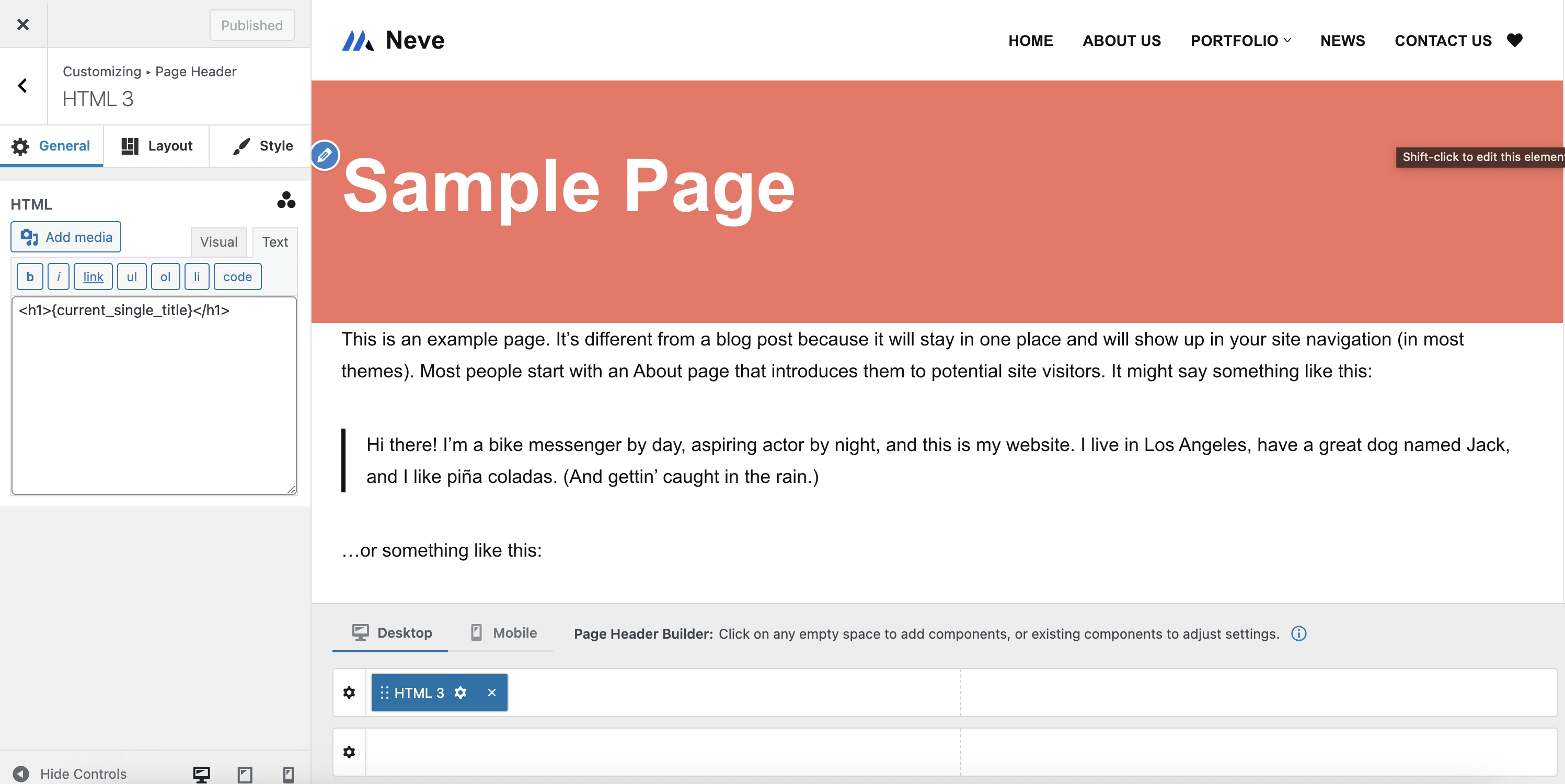This screenshot has width=1565, height=784.
Task: Open first builder row settings gear
Action: [x=349, y=693]
